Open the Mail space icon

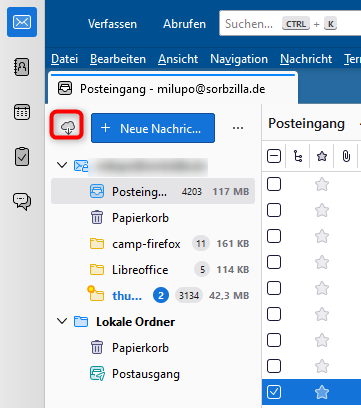pos(22,22)
